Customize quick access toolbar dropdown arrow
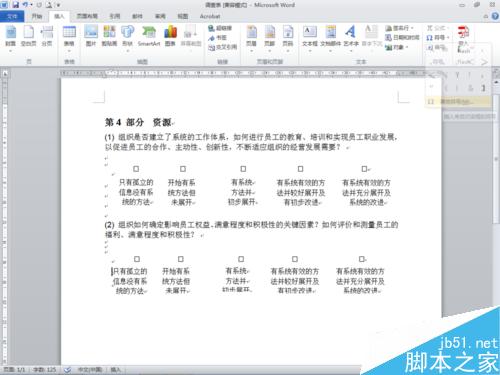The height and width of the screenshot is (375, 500). click(58, 5)
